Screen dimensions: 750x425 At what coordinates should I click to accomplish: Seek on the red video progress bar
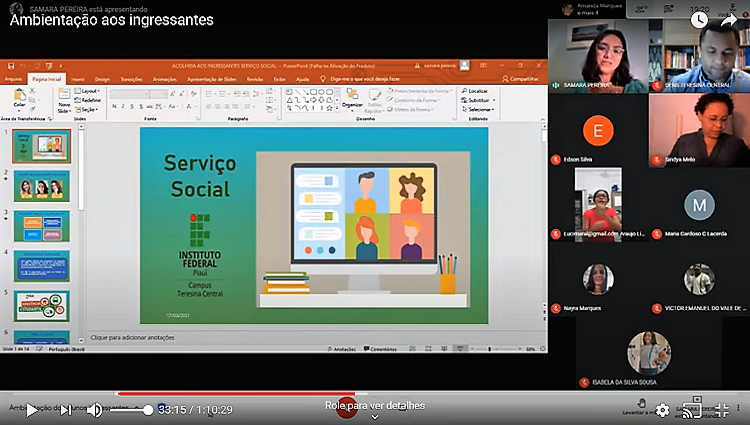coord(237,394)
